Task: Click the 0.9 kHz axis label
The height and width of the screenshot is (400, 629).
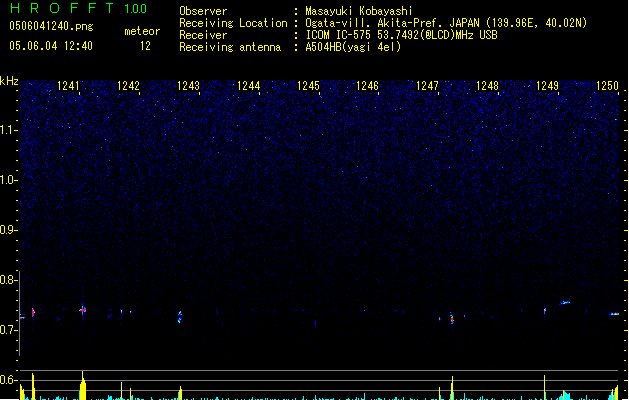Action: pyautogui.click(x=8, y=230)
